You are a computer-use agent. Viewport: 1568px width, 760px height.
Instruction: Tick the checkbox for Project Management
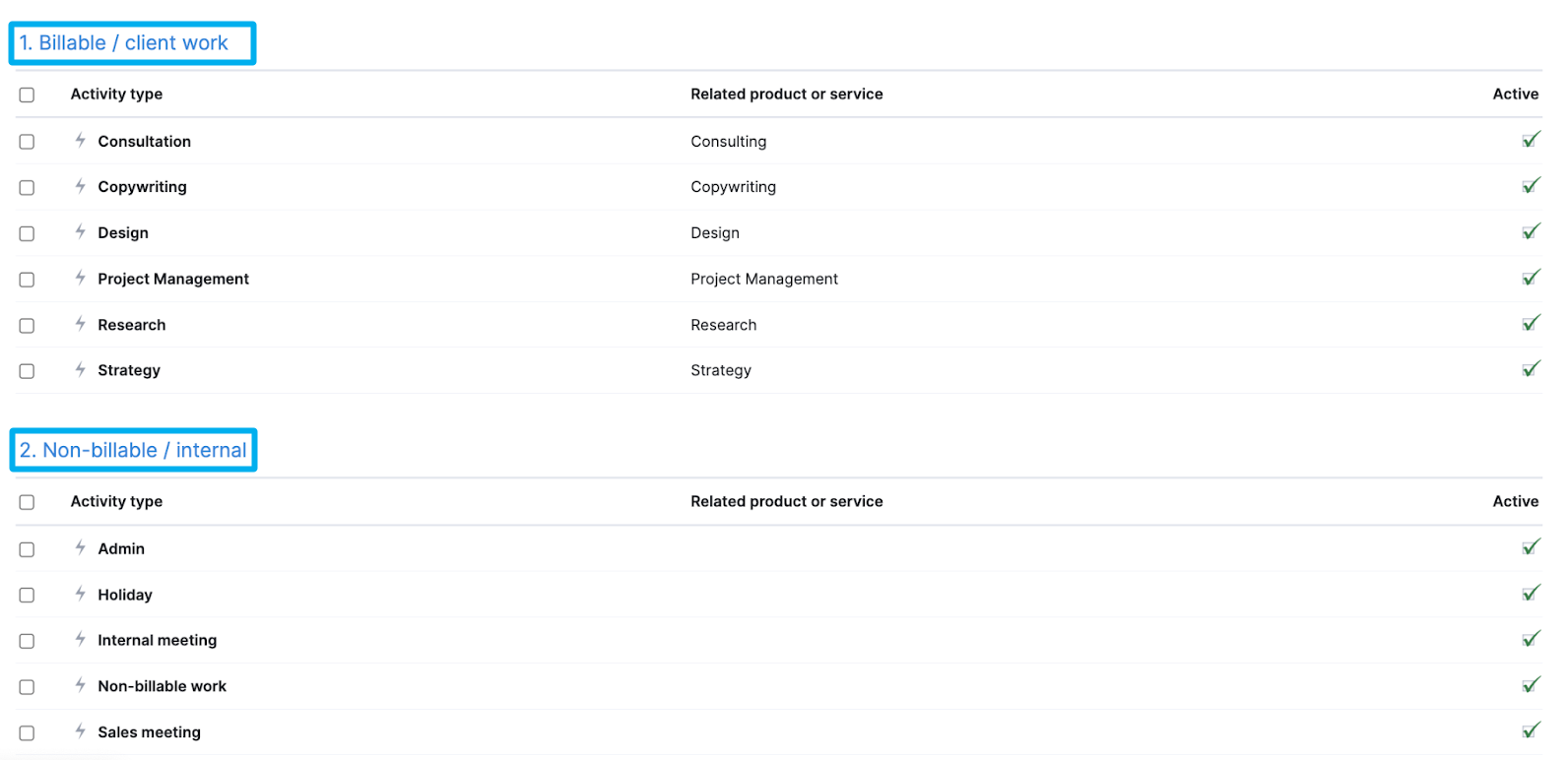coord(27,280)
